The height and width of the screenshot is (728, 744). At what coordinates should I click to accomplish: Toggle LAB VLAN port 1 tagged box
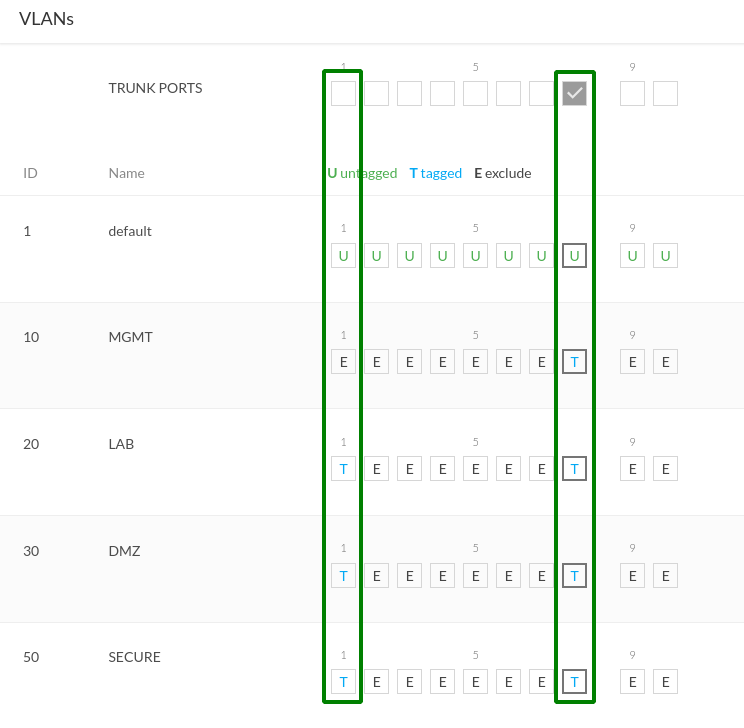(343, 469)
